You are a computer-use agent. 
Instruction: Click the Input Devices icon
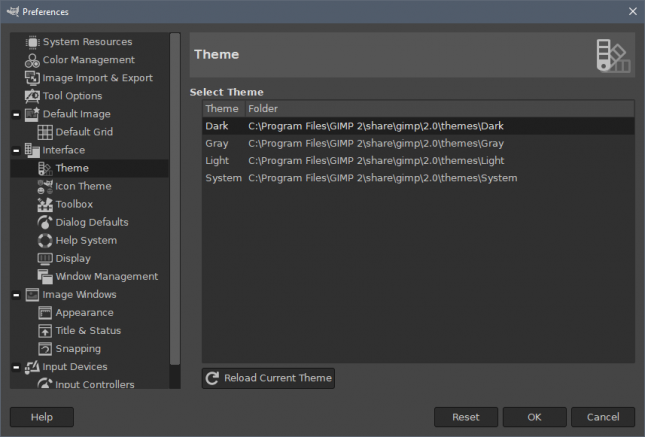(32, 367)
